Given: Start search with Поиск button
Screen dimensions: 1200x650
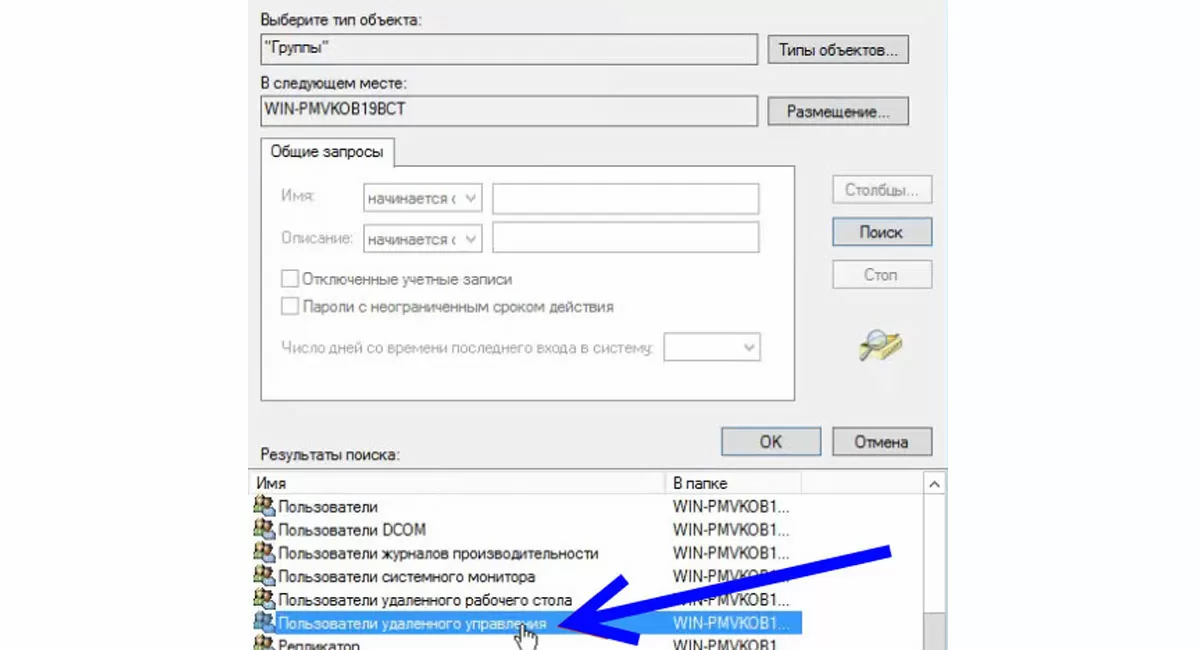Looking at the screenshot, I should (882, 232).
